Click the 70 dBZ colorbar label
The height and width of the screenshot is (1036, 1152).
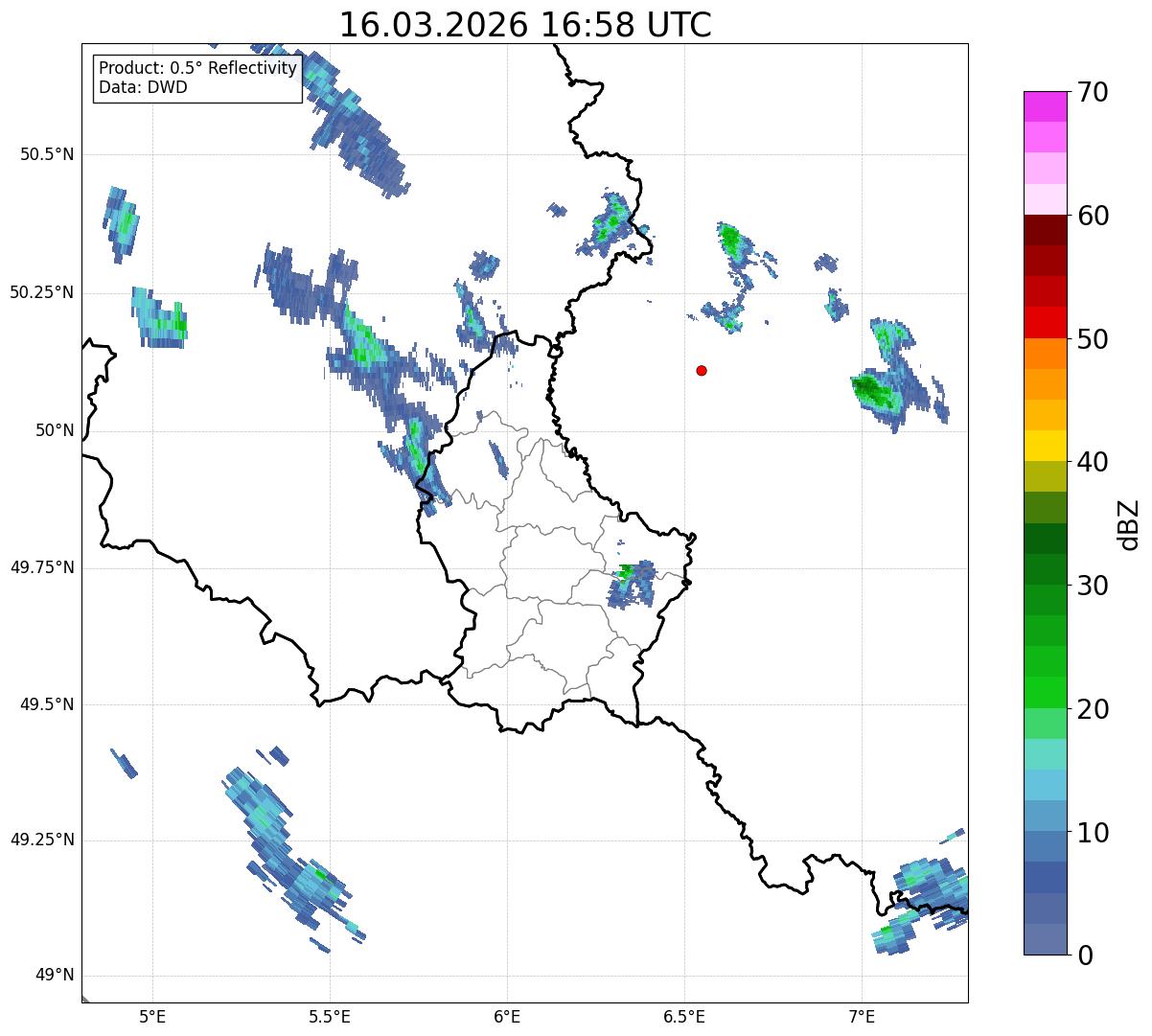coord(1094,92)
